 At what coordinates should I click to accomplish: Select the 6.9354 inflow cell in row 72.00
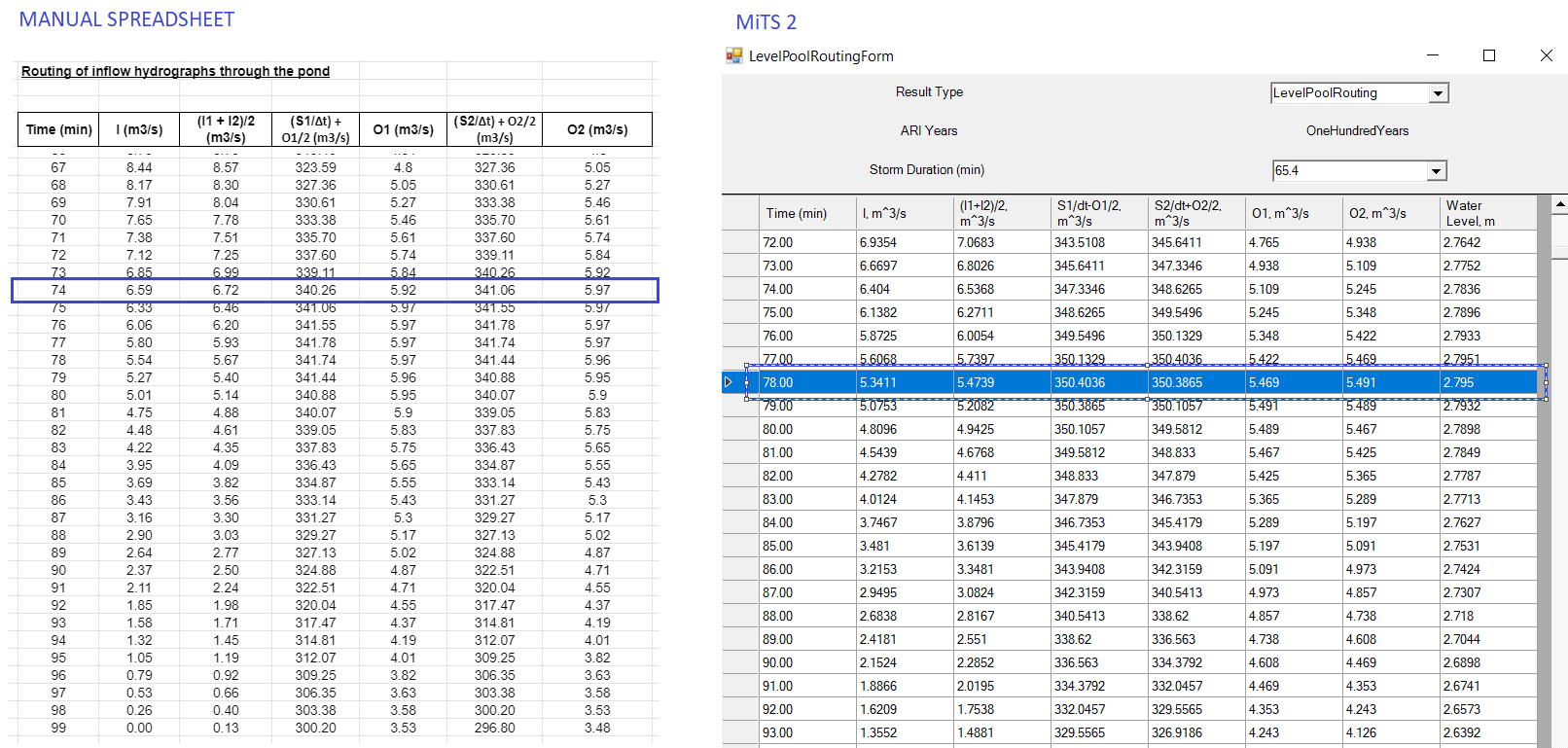905,242
